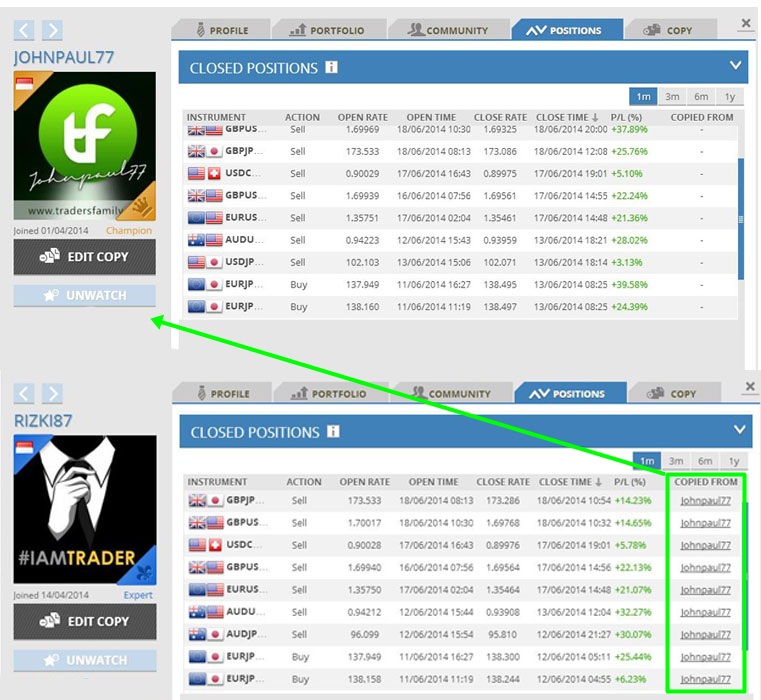Close the bottom panel with X icon
Viewport: 761px width, 700px height.
pos(750,386)
